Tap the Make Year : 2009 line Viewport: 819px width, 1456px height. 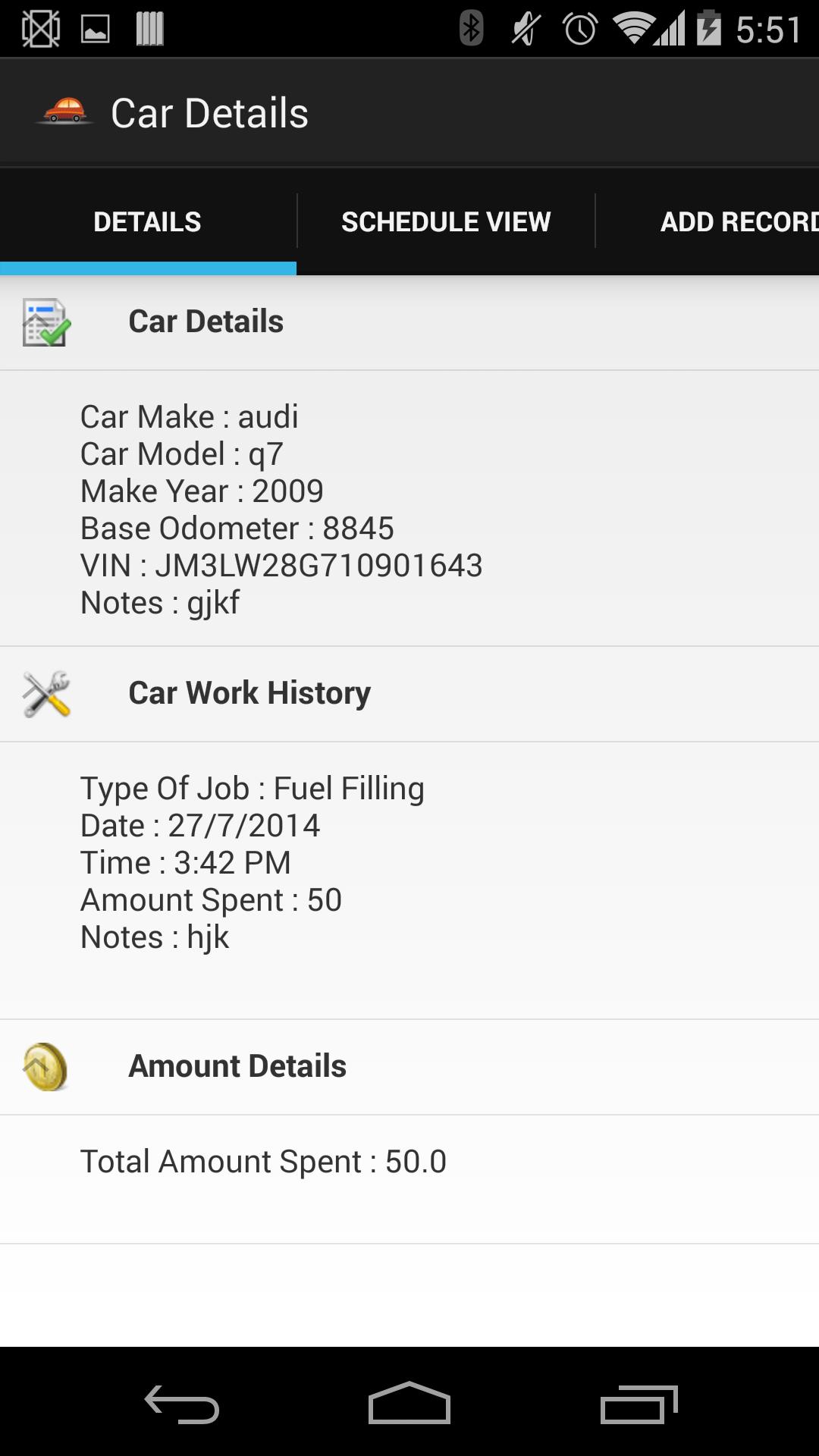click(x=202, y=491)
